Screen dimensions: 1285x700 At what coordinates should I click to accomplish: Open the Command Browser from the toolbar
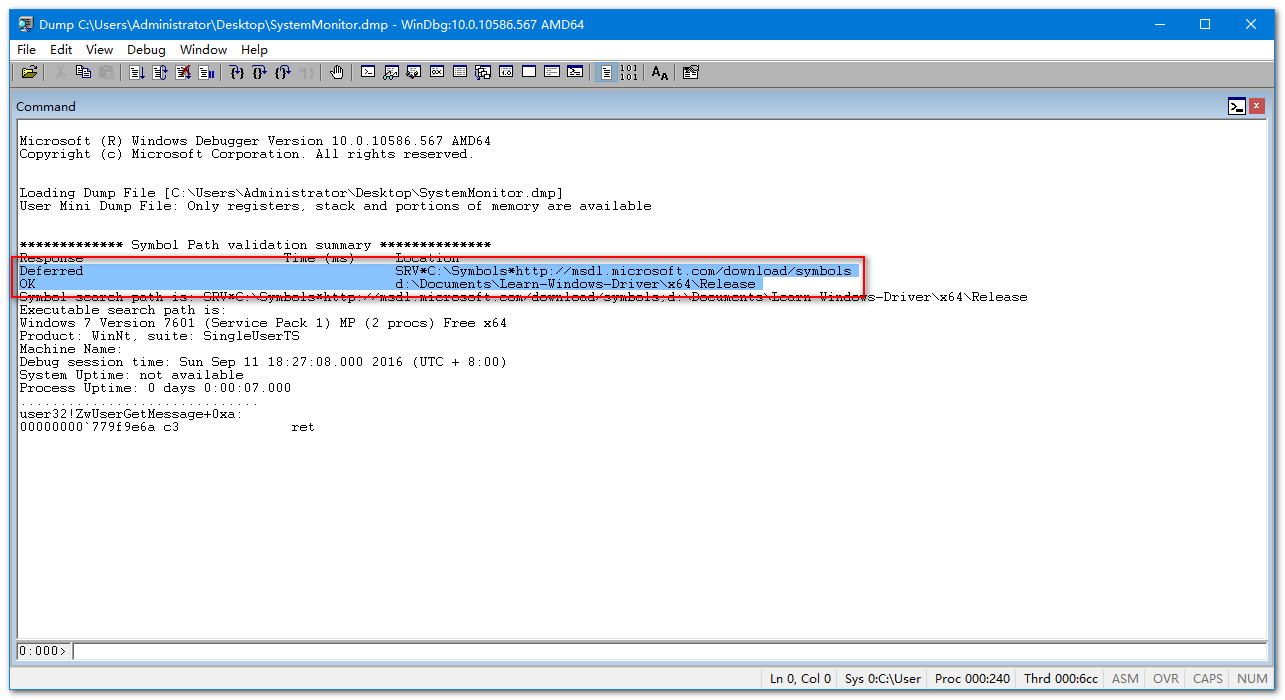[x=575, y=72]
